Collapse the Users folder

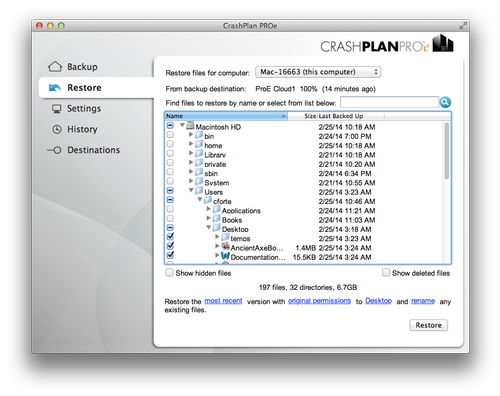click(x=191, y=190)
